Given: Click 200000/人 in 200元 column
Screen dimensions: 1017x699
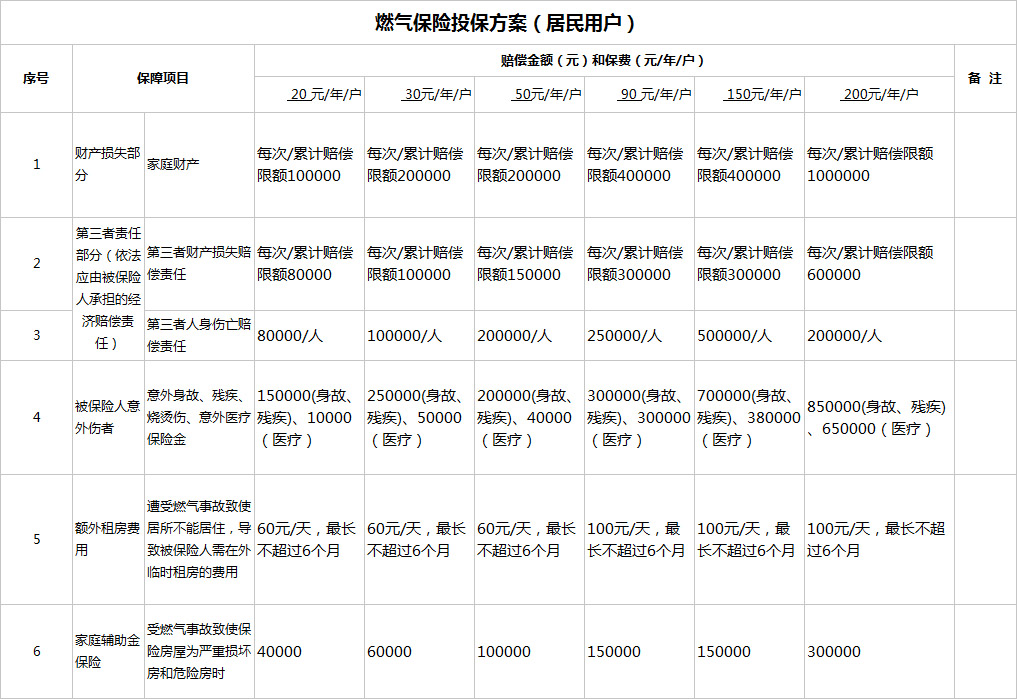Looking at the screenshot, I should 879,335.
